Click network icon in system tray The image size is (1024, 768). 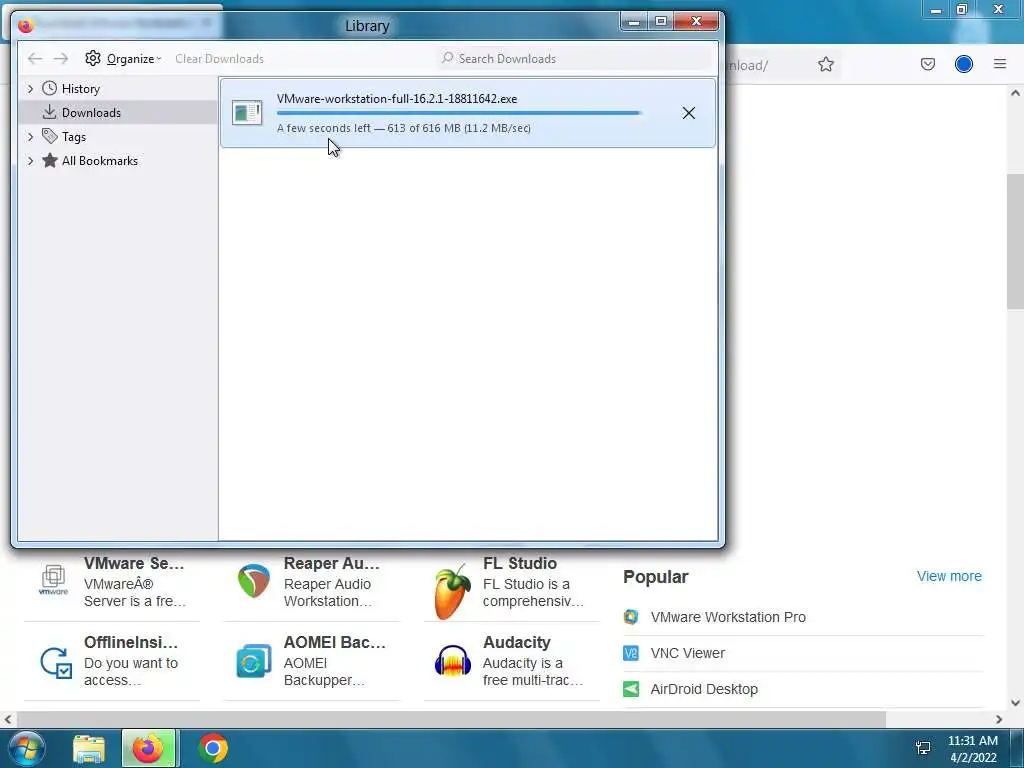pyautogui.click(x=923, y=748)
